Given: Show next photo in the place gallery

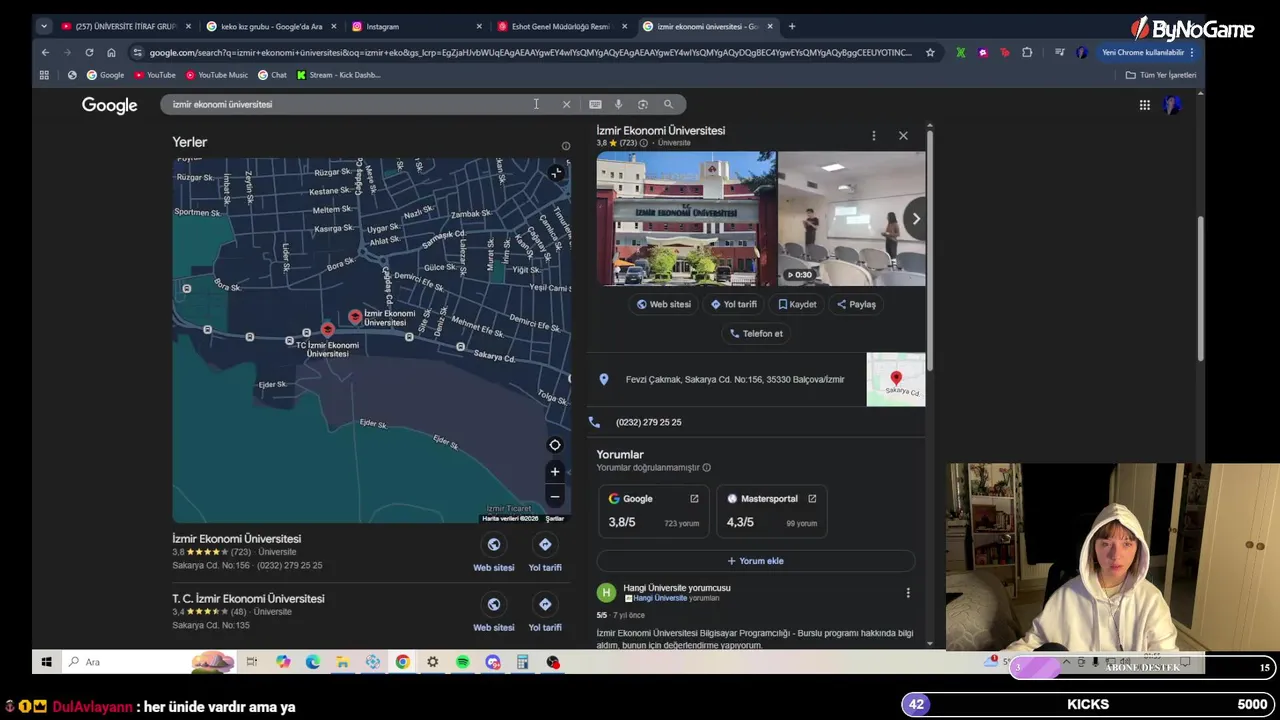Looking at the screenshot, I should pyautogui.click(x=915, y=219).
